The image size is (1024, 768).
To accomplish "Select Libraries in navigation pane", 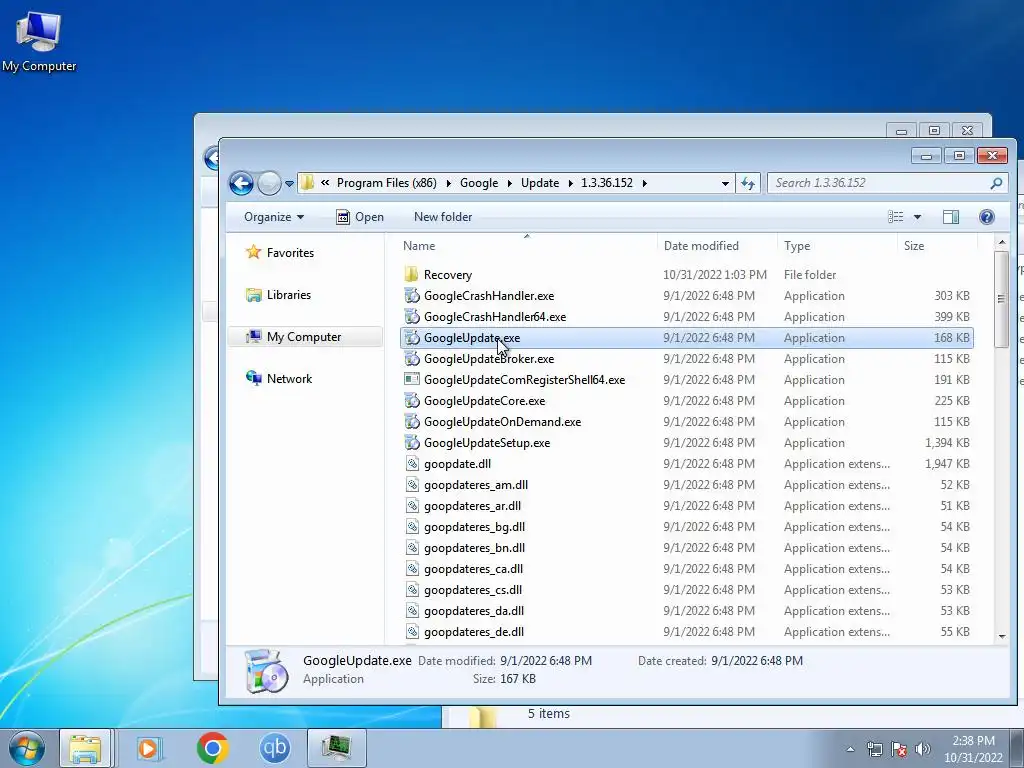I will [x=278, y=295].
